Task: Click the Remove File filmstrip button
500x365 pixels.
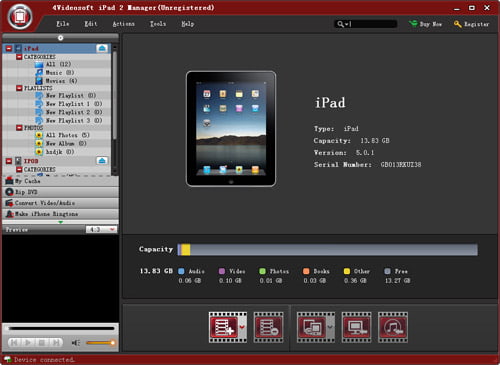Action: 268,327
